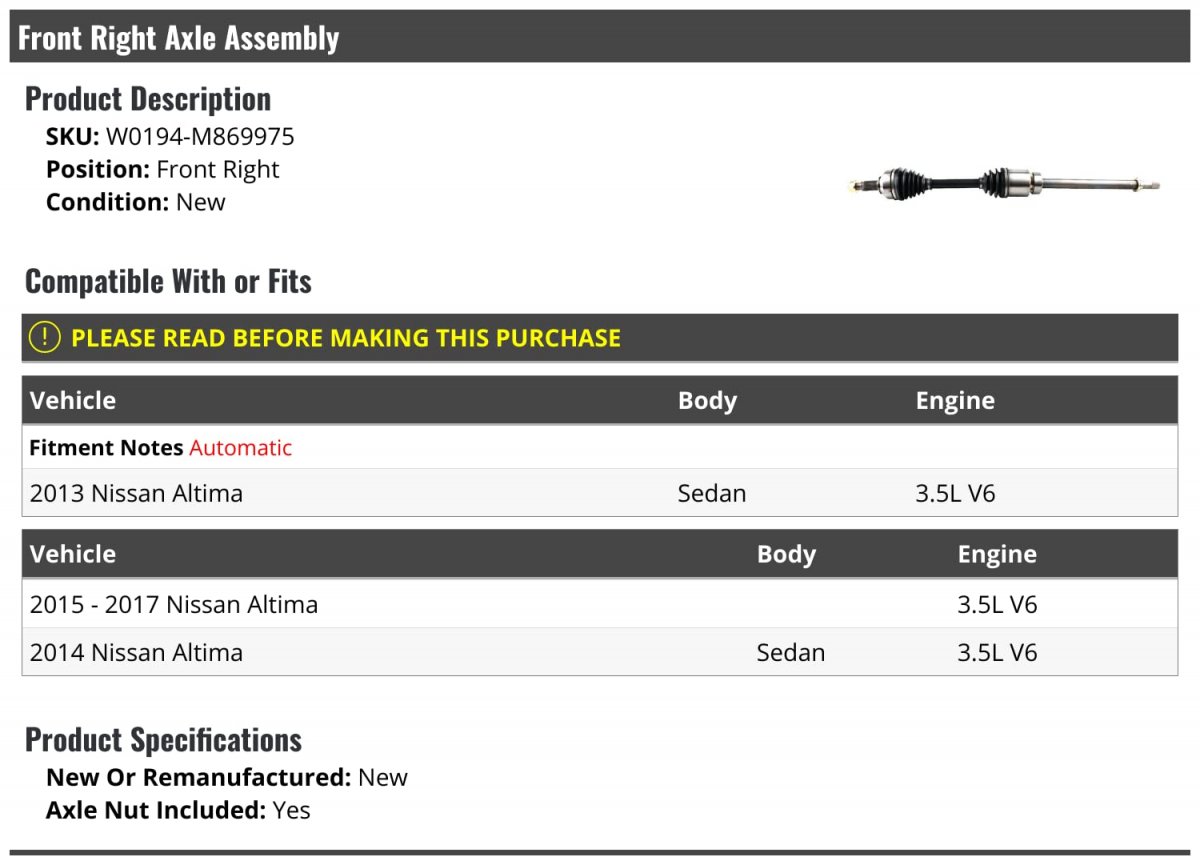Image resolution: width=1200 pixels, height=865 pixels.
Task: Click the 2014 Nissan Altima row
Action: click(x=600, y=652)
